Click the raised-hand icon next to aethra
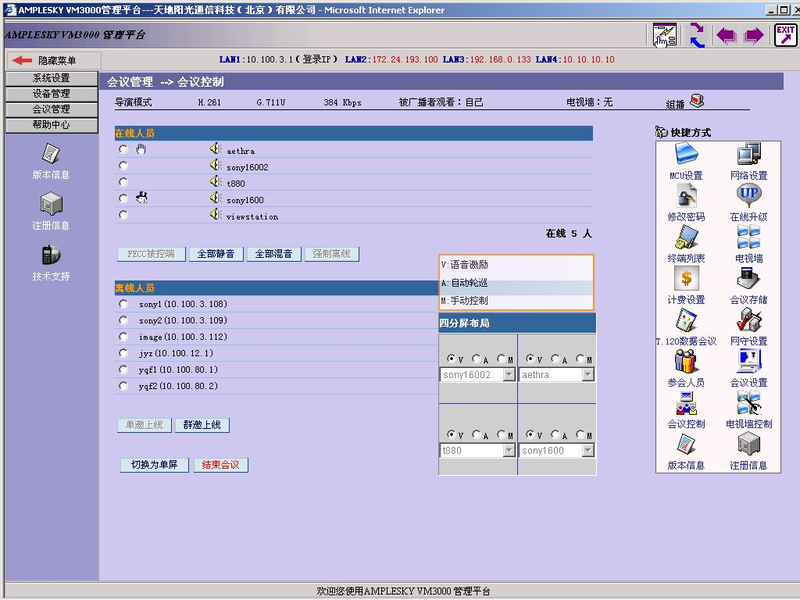This screenshot has height=600, width=800. (141, 149)
